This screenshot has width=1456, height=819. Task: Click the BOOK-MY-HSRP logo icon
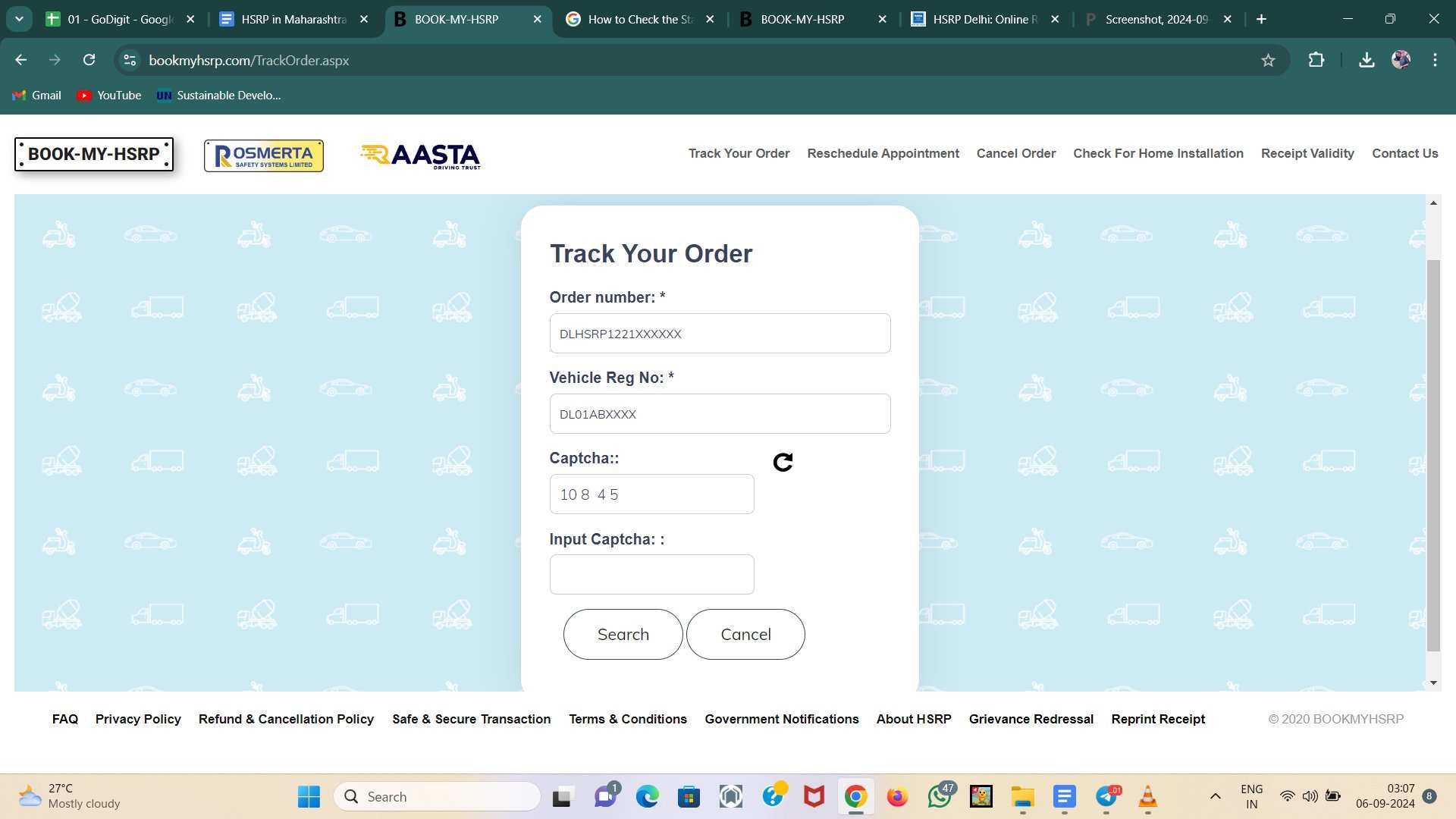(93, 154)
